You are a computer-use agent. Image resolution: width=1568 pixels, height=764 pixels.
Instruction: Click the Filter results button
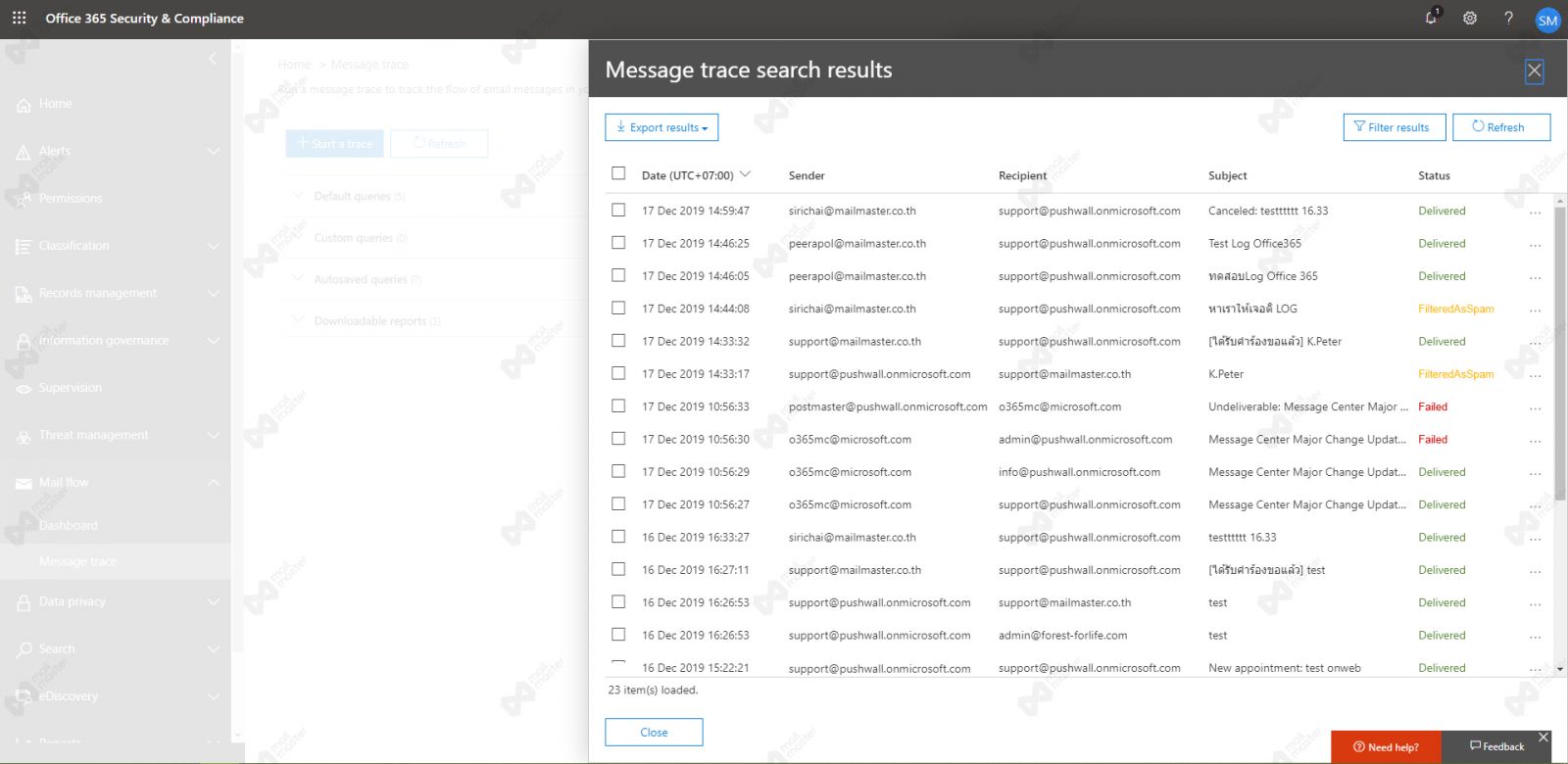1394,127
